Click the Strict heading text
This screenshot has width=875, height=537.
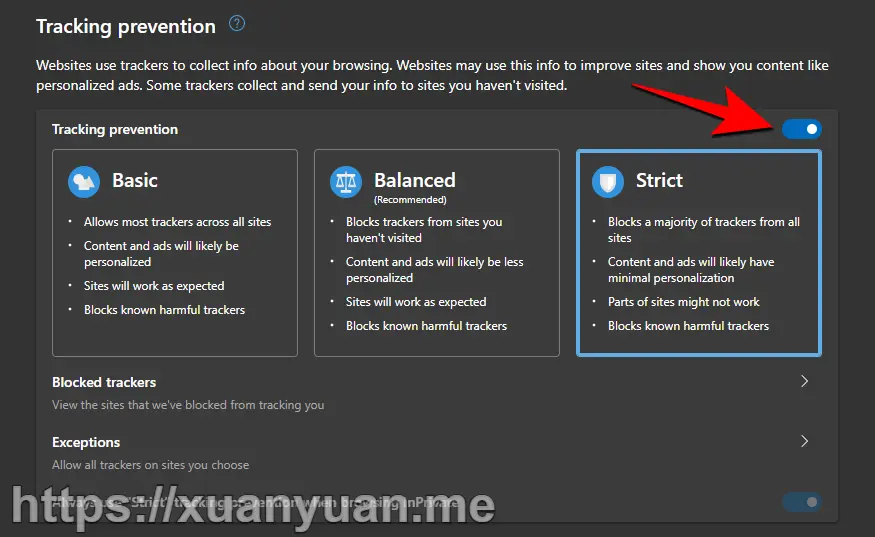coord(659,180)
